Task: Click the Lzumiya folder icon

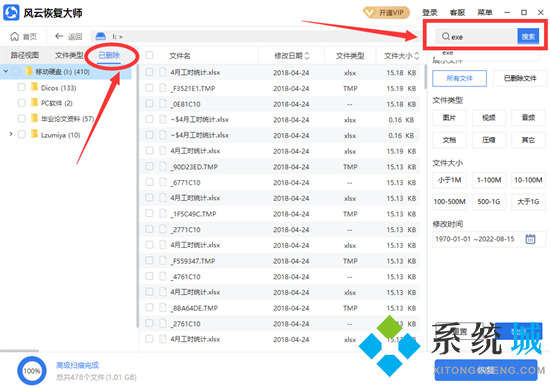Action: coord(34,134)
